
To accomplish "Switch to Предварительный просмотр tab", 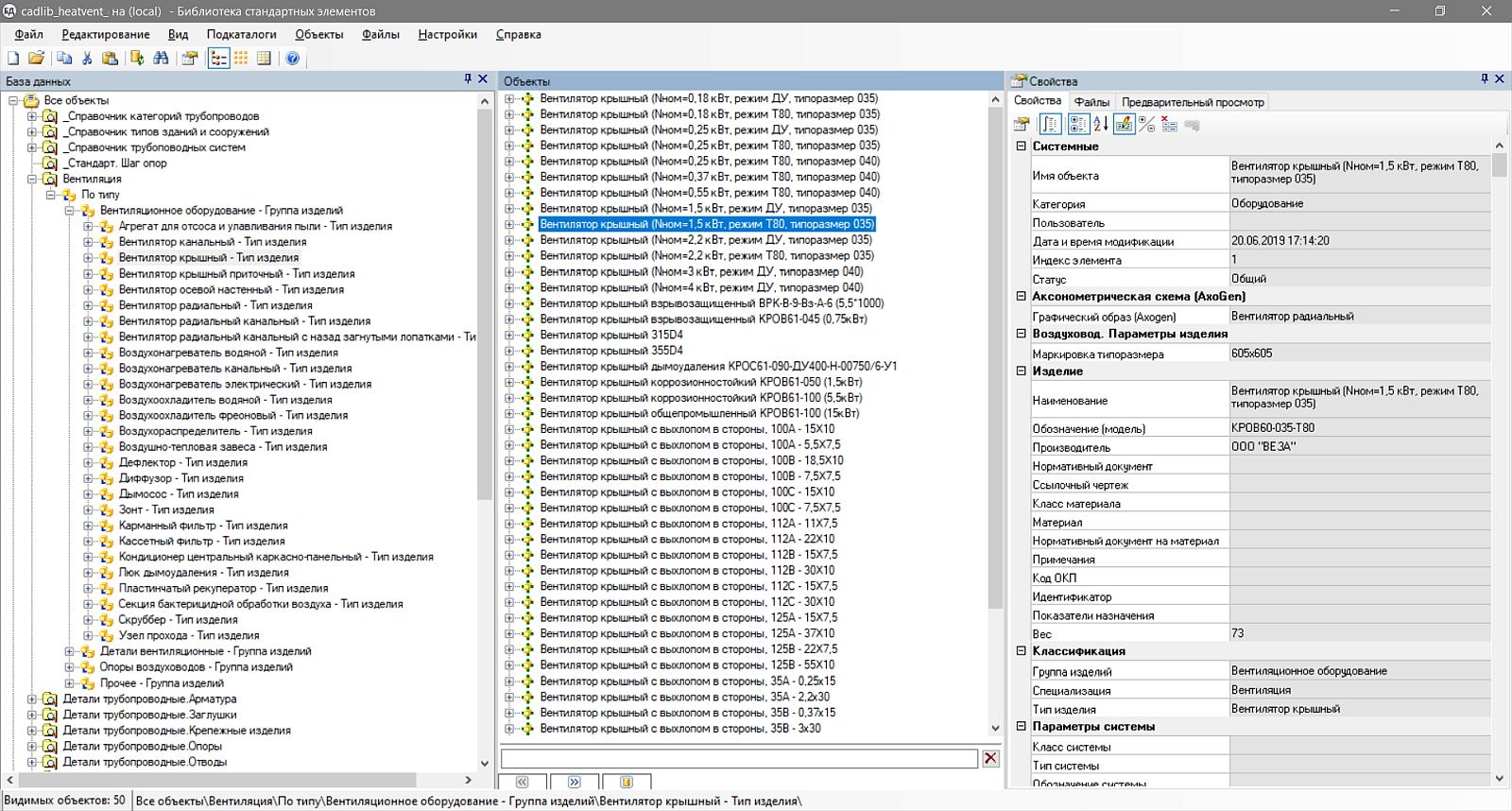I will [1193, 102].
